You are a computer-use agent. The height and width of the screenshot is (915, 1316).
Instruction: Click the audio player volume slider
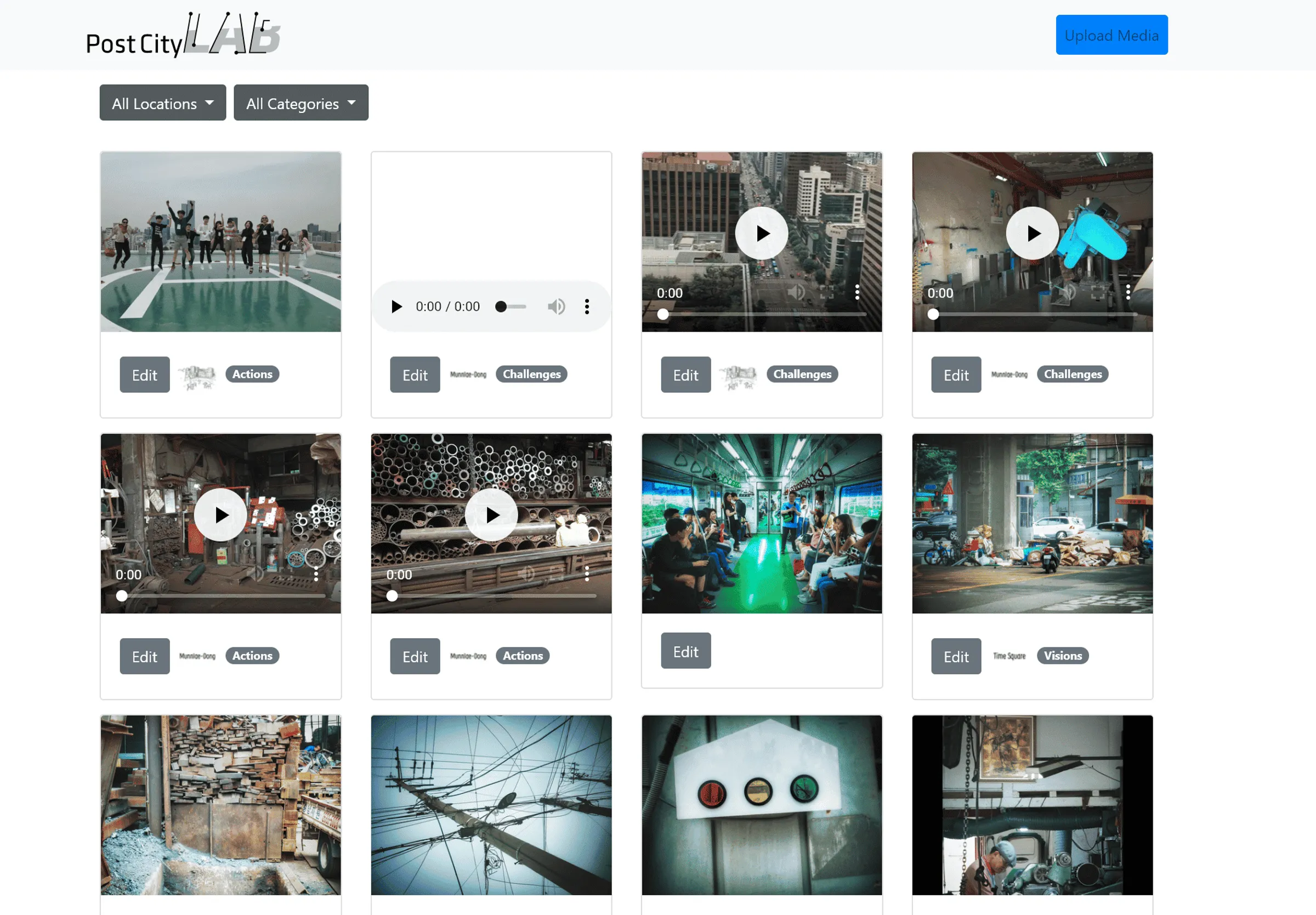pyautogui.click(x=512, y=306)
